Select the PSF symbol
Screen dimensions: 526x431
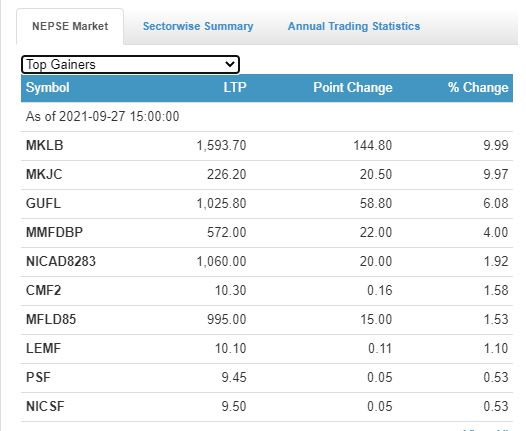pos(38,377)
